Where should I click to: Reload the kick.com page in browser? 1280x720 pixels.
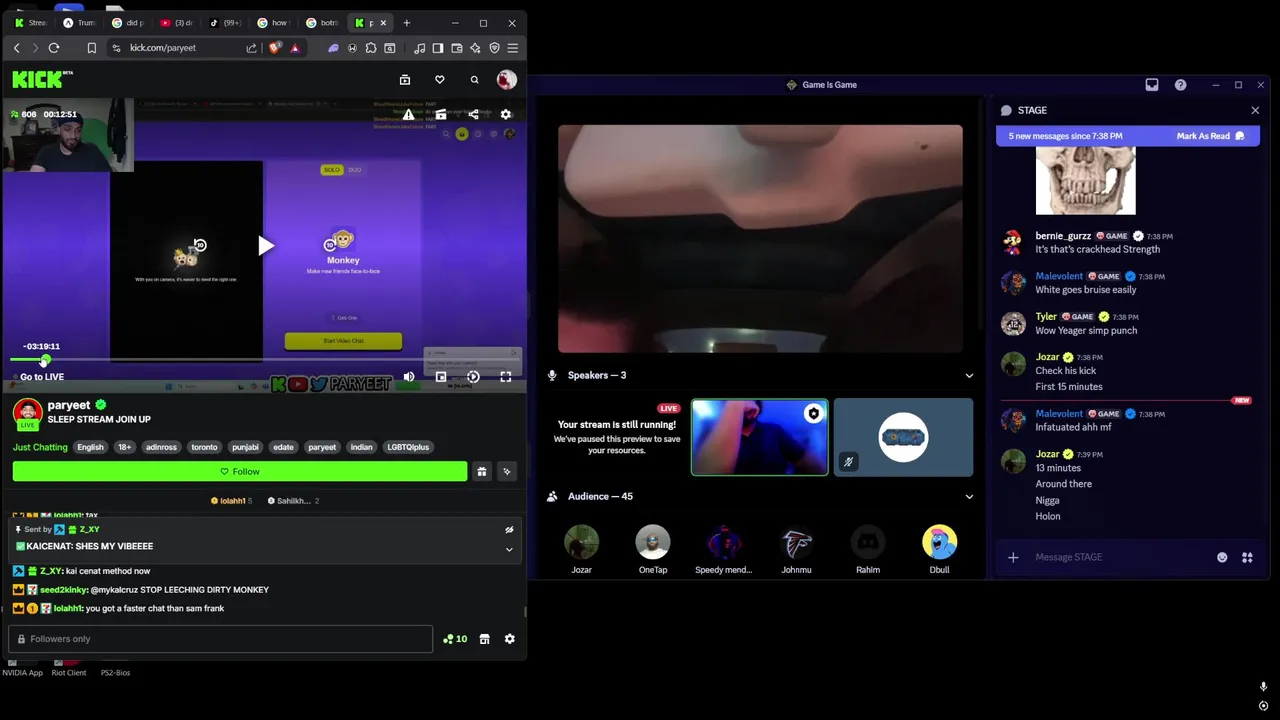pos(54,48)
